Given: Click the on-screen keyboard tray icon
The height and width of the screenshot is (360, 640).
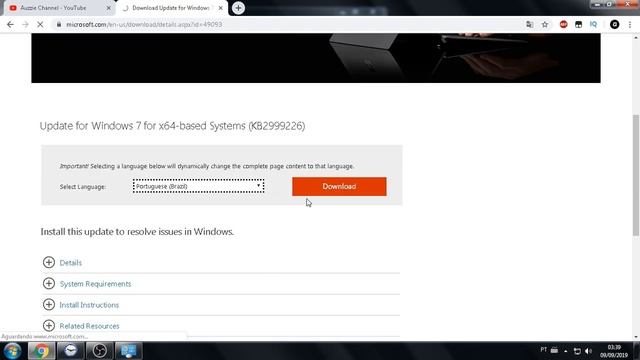Looking at the screenshot, I should (x=554, y=350).
